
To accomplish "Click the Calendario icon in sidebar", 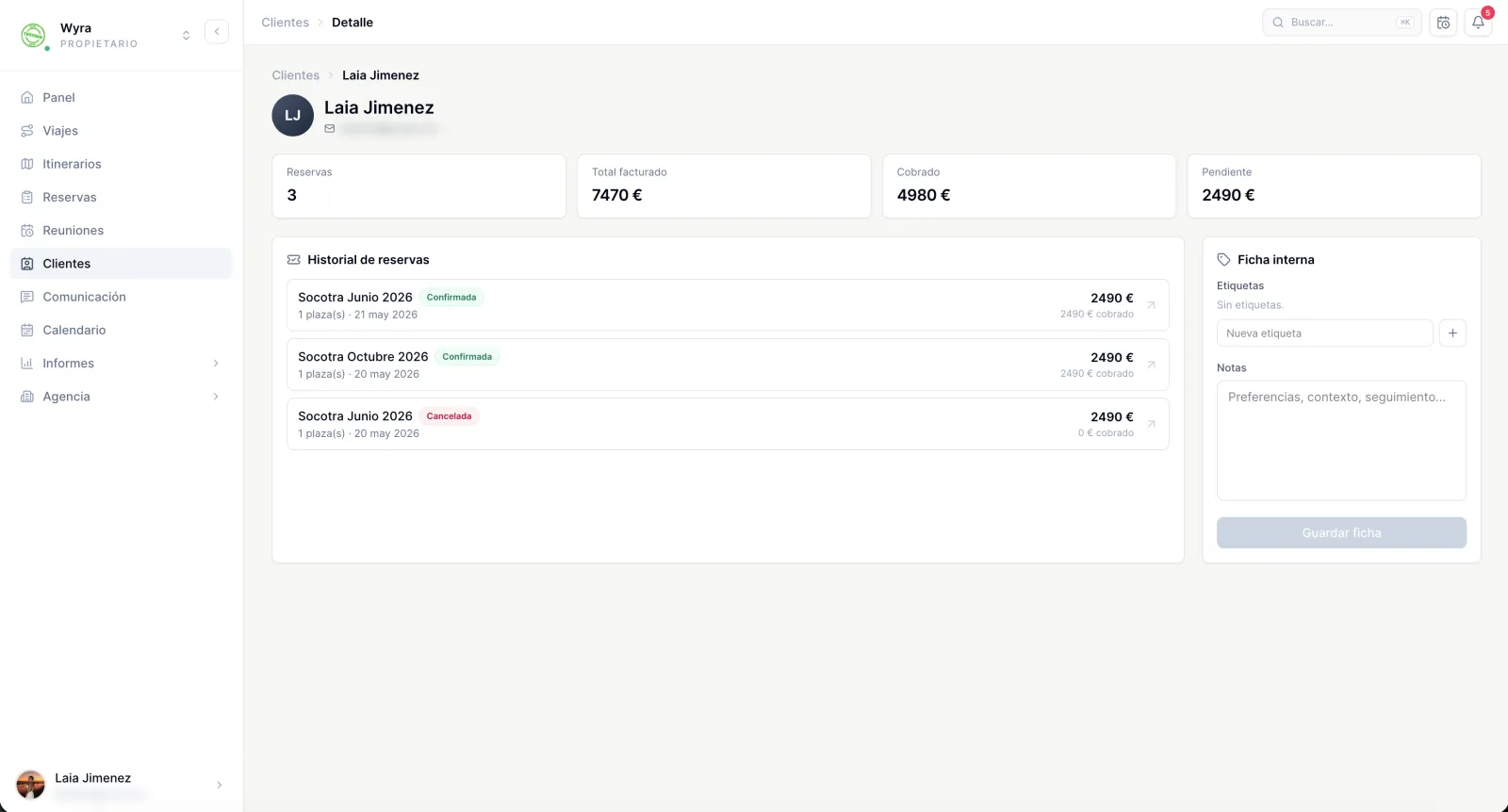I will (27, 330).
